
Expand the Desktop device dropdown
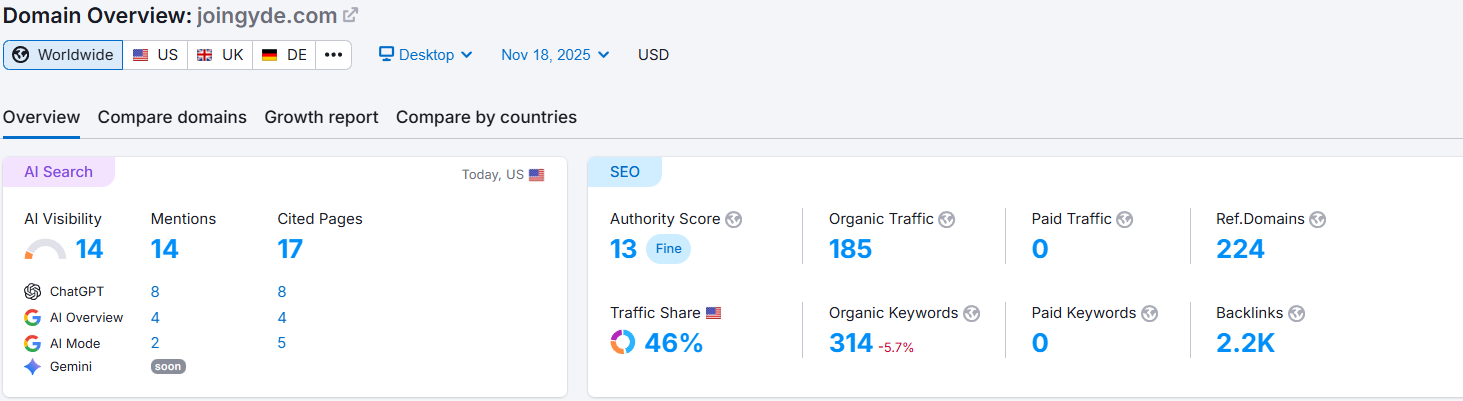[425, 55]
